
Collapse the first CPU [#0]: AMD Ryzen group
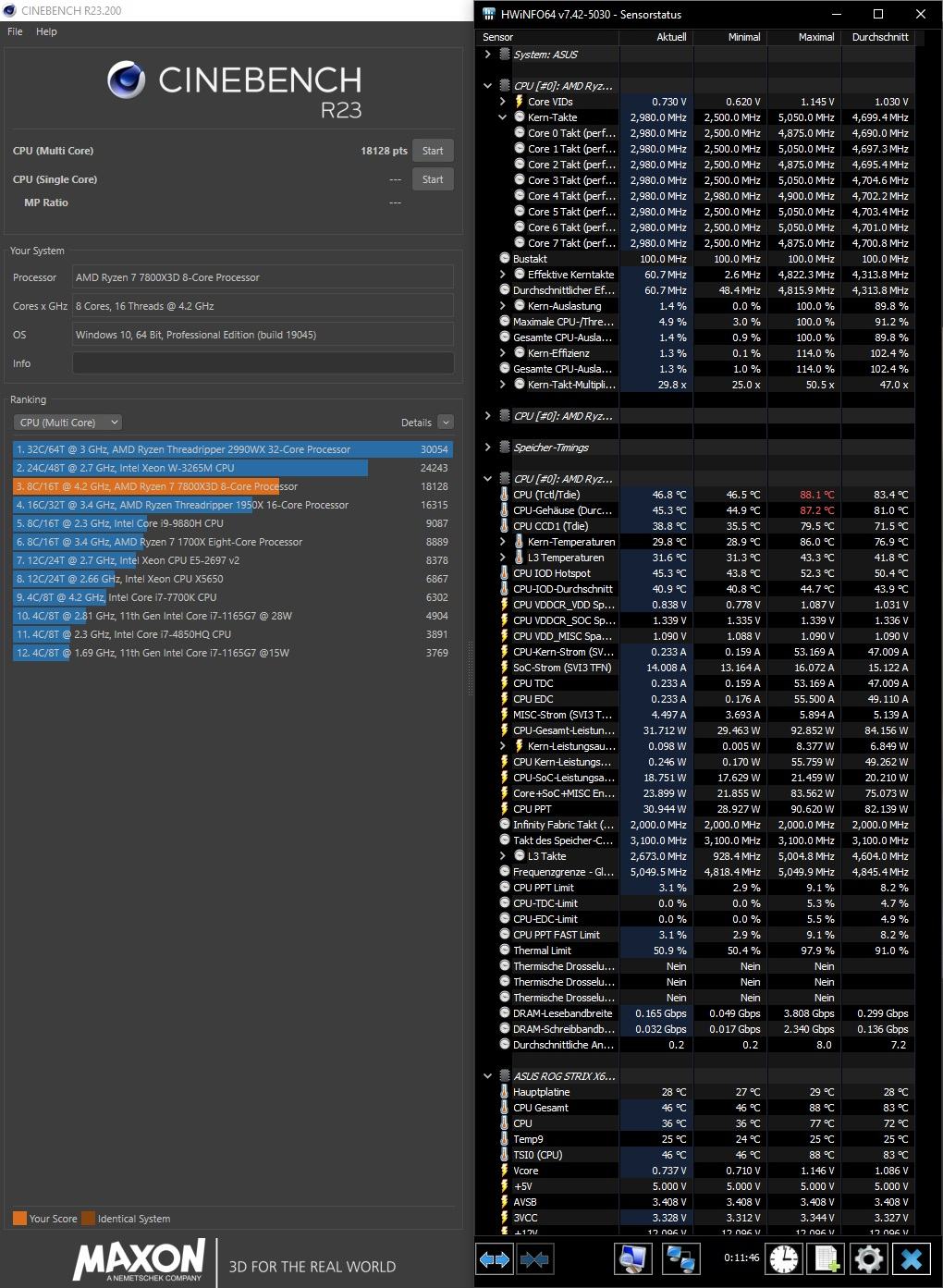click(487, 86)
